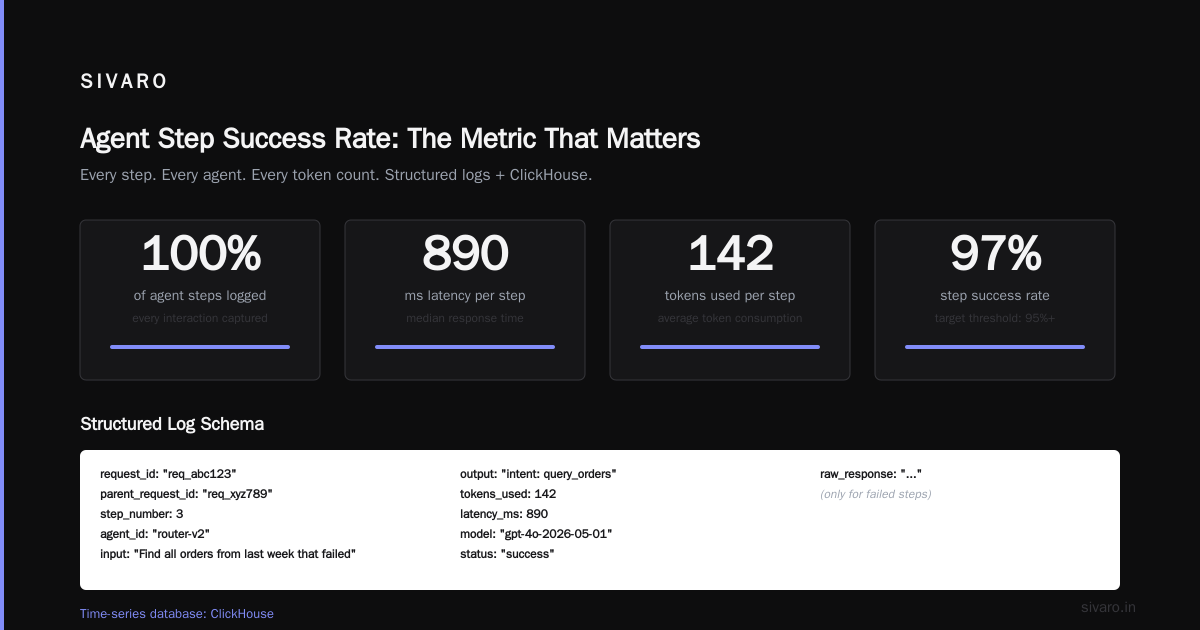
Task: Click the SIVARO logo text
Action: (124, 82)
